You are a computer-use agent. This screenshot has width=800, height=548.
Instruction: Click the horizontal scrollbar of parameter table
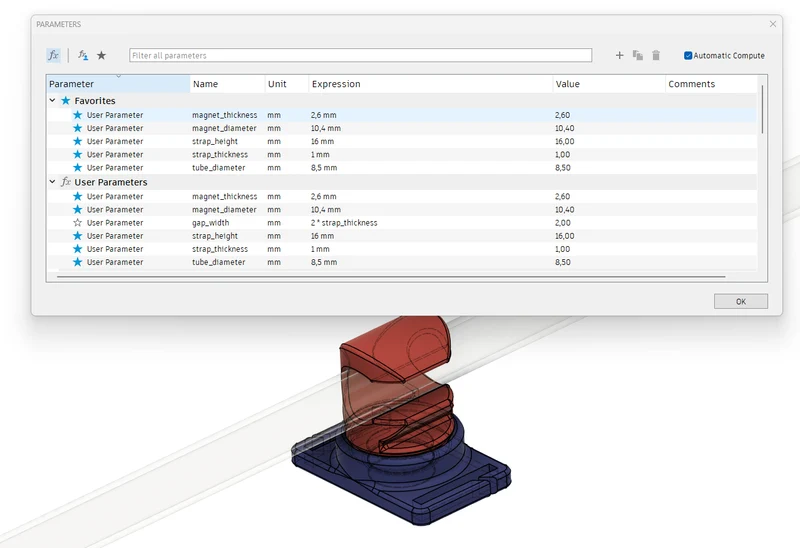(x=391, y=277)
